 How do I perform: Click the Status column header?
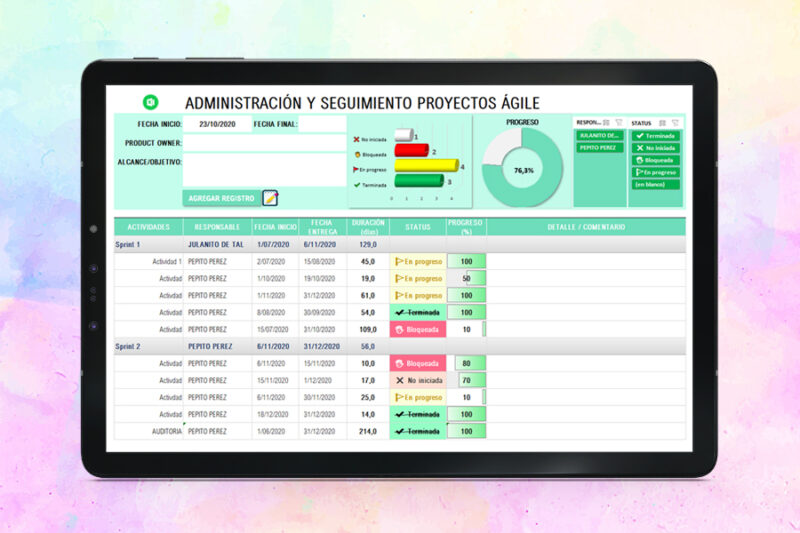418,227
